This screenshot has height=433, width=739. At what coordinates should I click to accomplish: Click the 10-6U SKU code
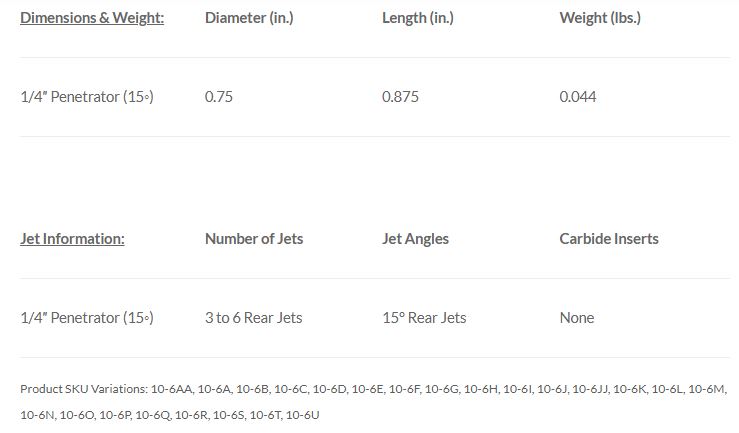coord(301,414)
